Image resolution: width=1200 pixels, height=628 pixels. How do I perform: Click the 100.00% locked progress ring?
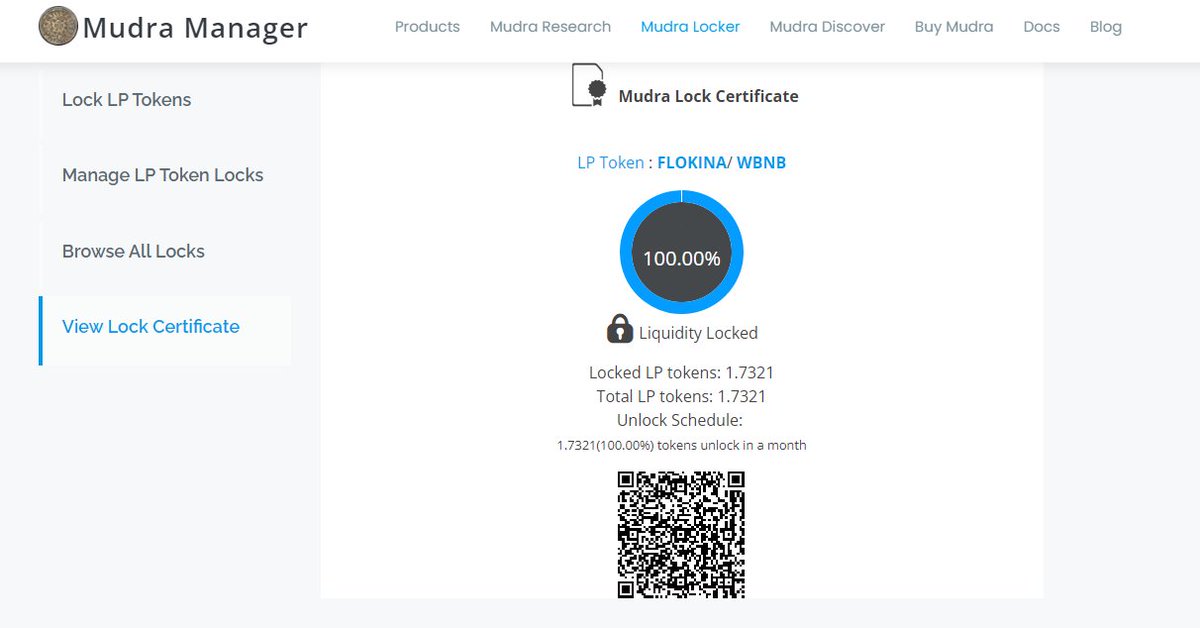click(x=681, y=253)
